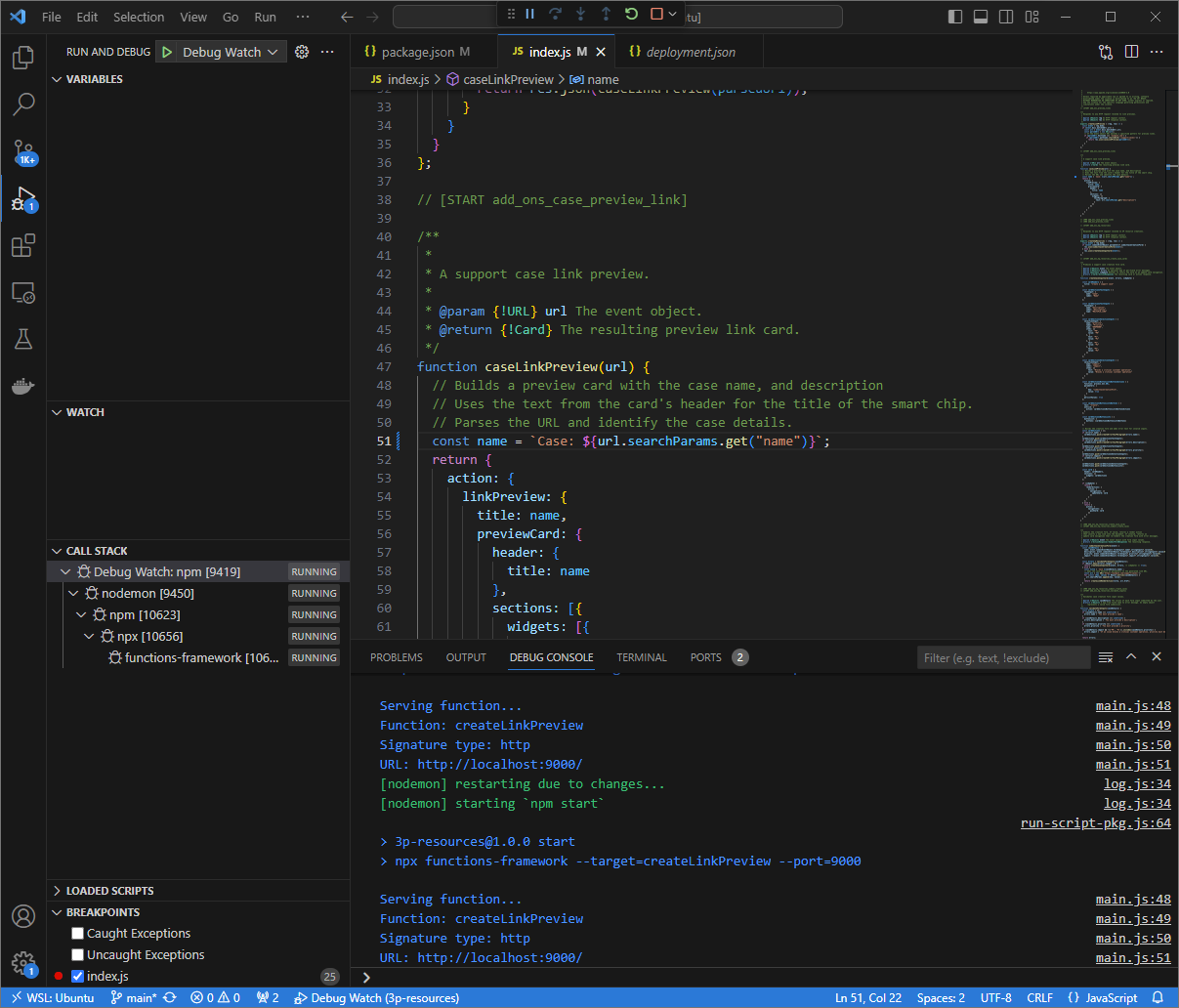This screenshot has width=1179, height=1008.
Task: Uncheck the index.js breakpoint
Action: tap(77, 976)
